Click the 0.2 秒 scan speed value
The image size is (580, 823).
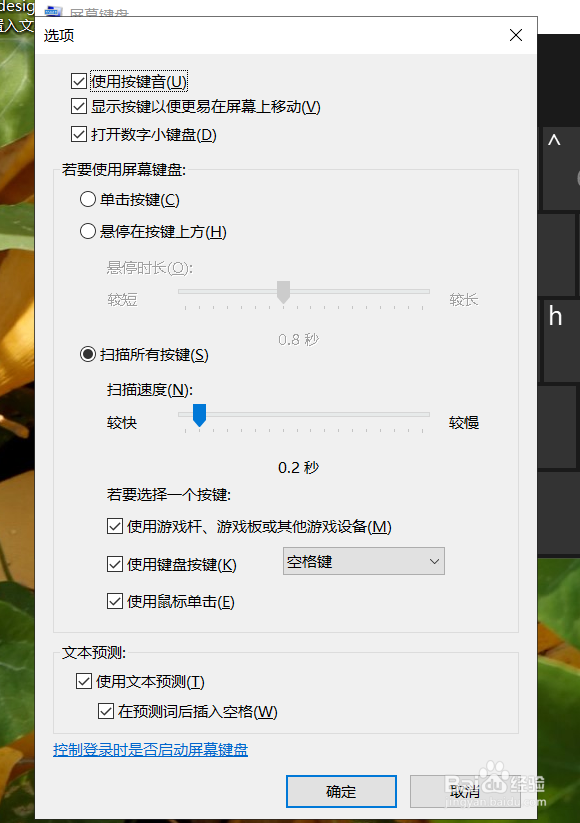pos(298,467)
